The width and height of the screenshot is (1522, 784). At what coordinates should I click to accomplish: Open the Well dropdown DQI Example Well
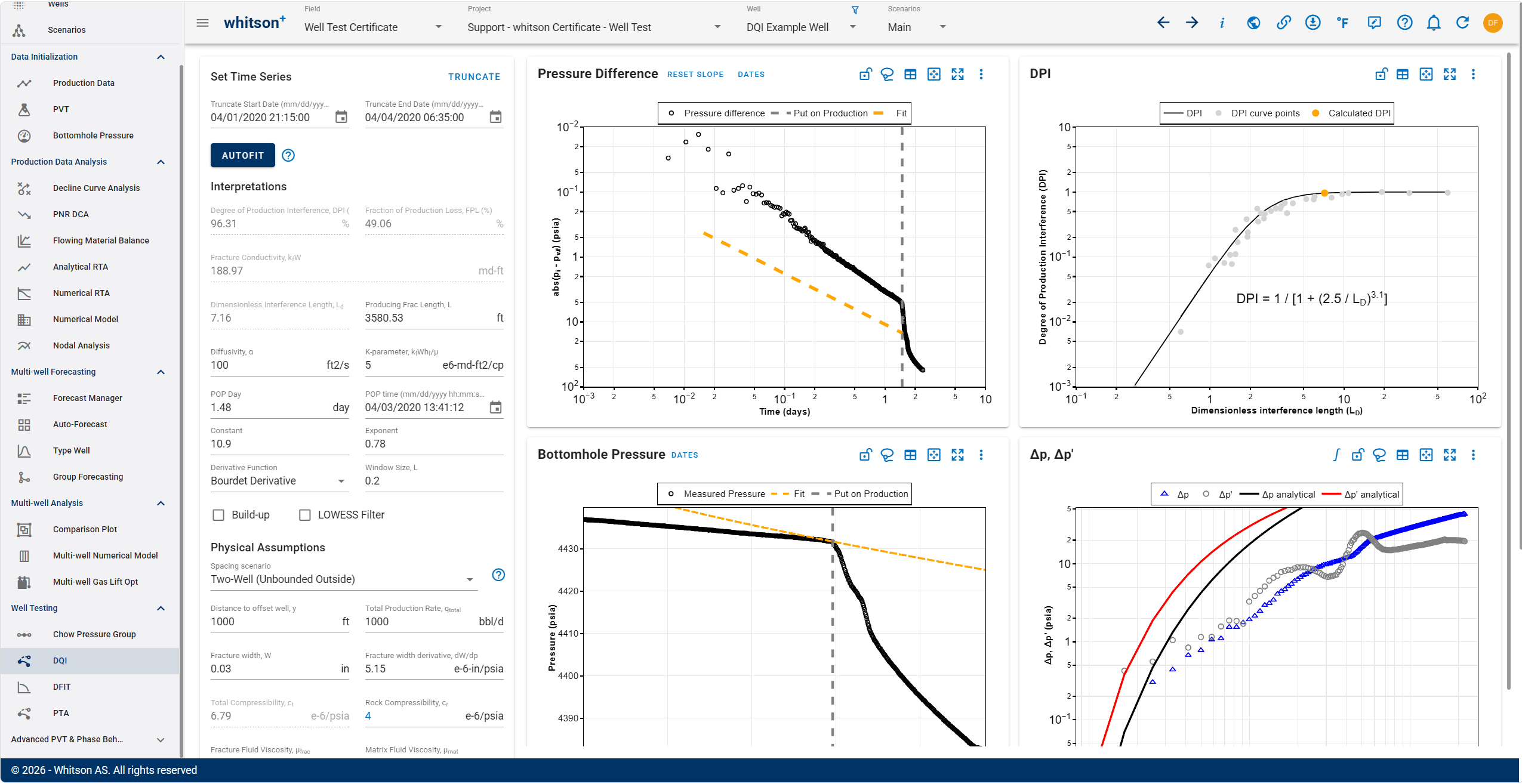tap(802, 27)
